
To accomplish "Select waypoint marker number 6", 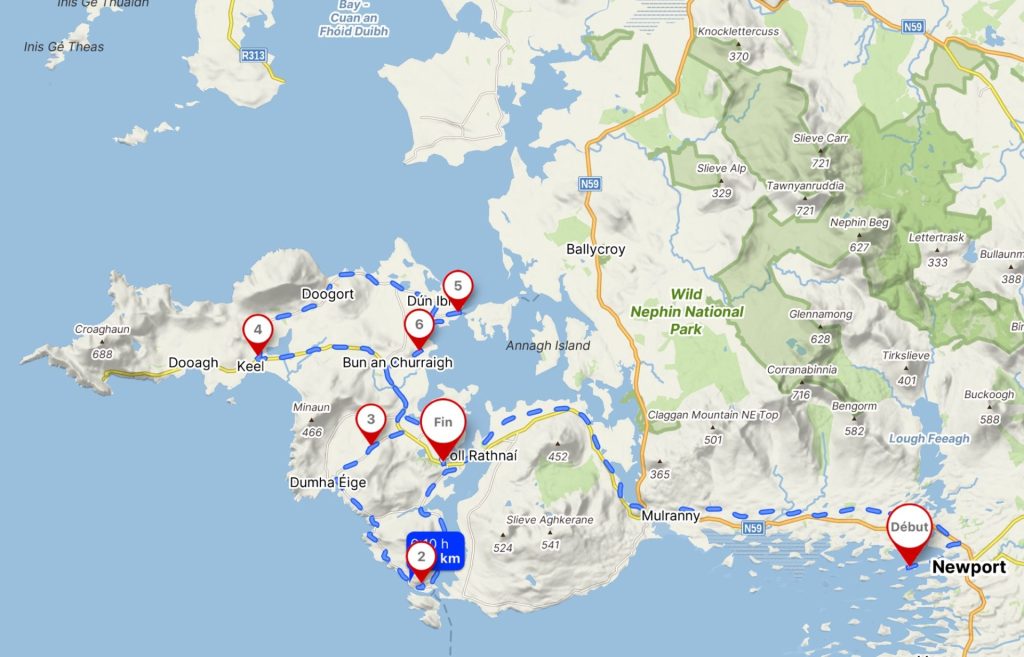I will 419,328.
